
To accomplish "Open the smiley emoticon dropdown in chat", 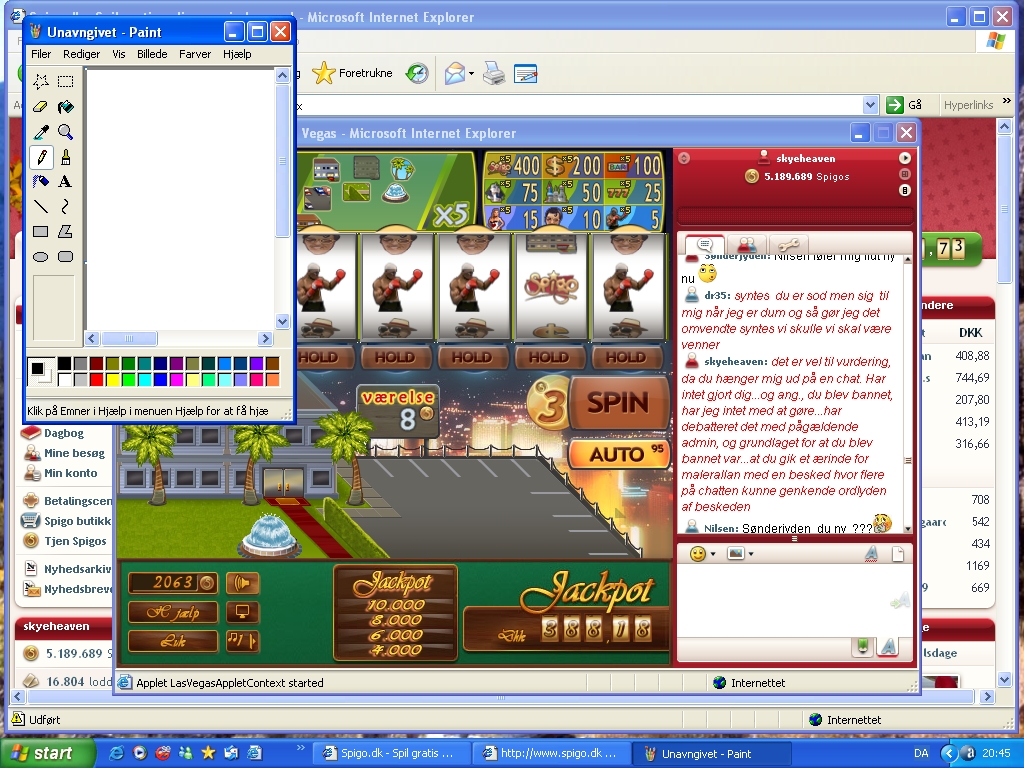I will pyautogui.click(x=703, y=554).
